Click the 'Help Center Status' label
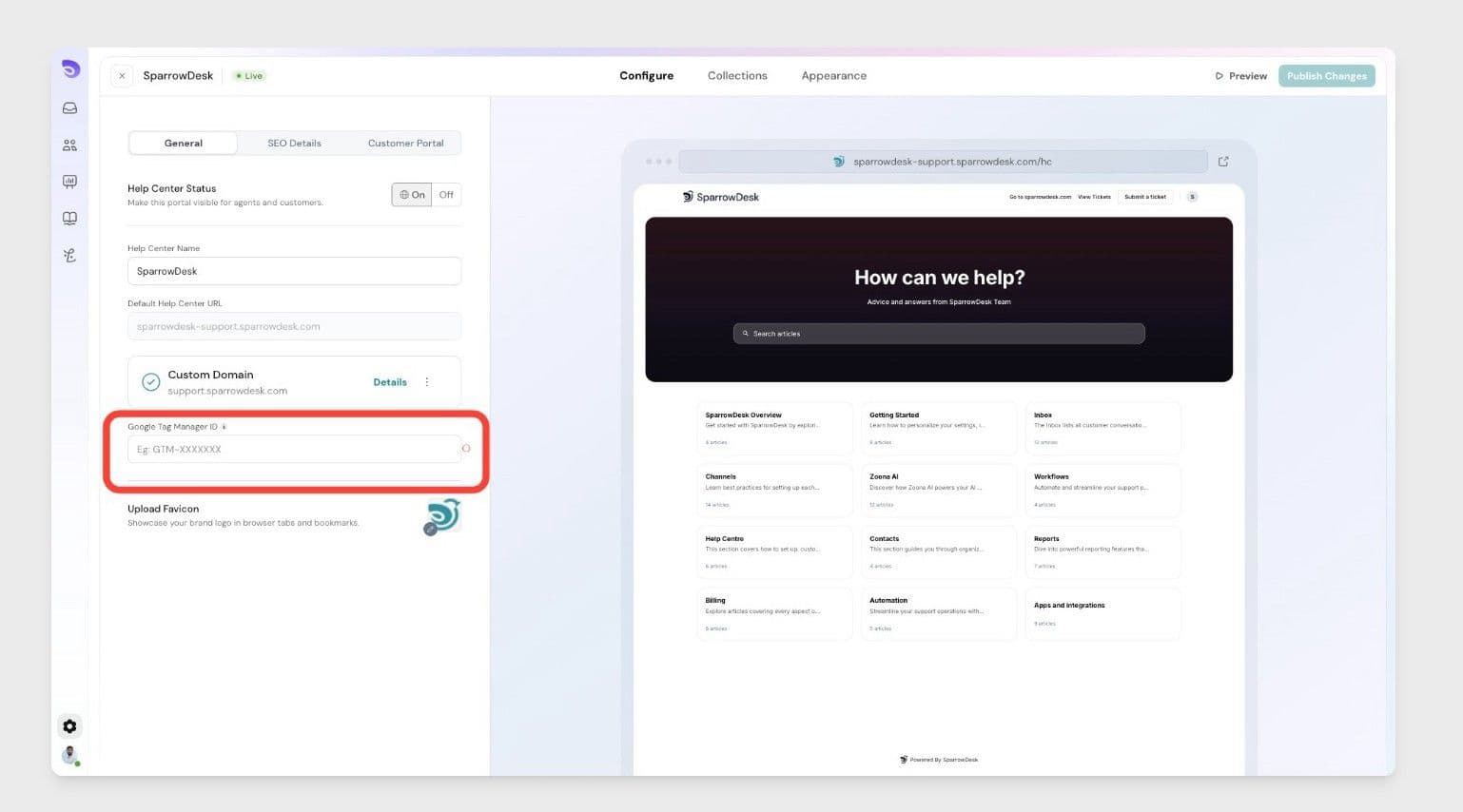Image resolution: width=1463 pixels, height=812 pixels. [172, 188]
